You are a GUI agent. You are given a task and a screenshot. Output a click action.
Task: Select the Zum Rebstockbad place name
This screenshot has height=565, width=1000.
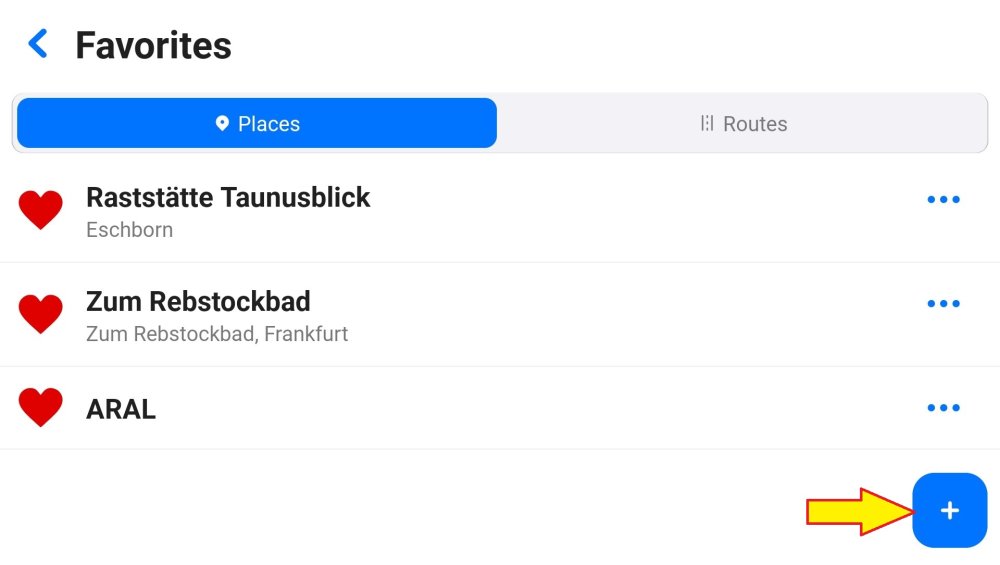click(198, 301)
